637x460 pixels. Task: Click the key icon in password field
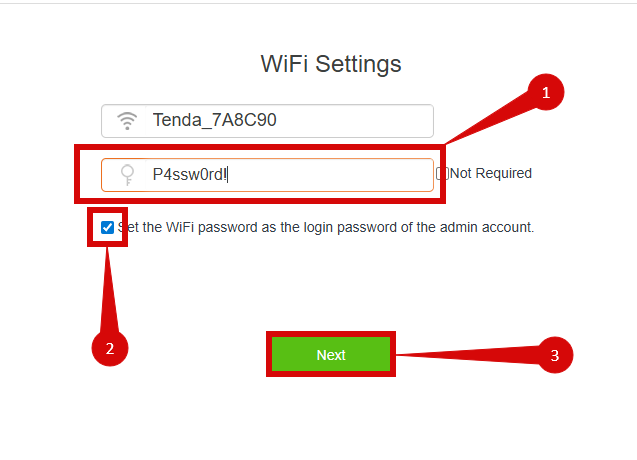coord(127,175)
